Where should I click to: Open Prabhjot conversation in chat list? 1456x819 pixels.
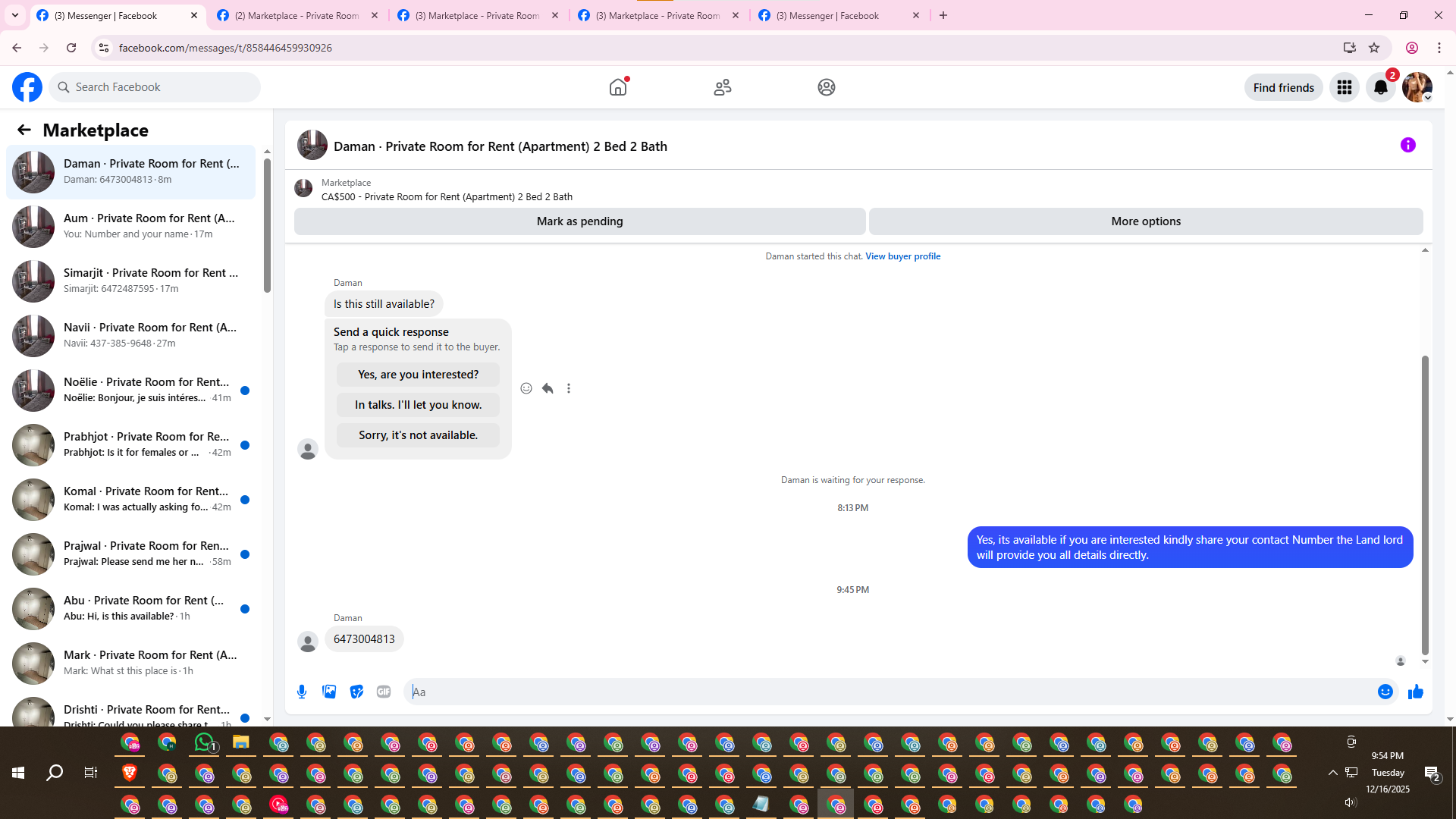[130, 444]
